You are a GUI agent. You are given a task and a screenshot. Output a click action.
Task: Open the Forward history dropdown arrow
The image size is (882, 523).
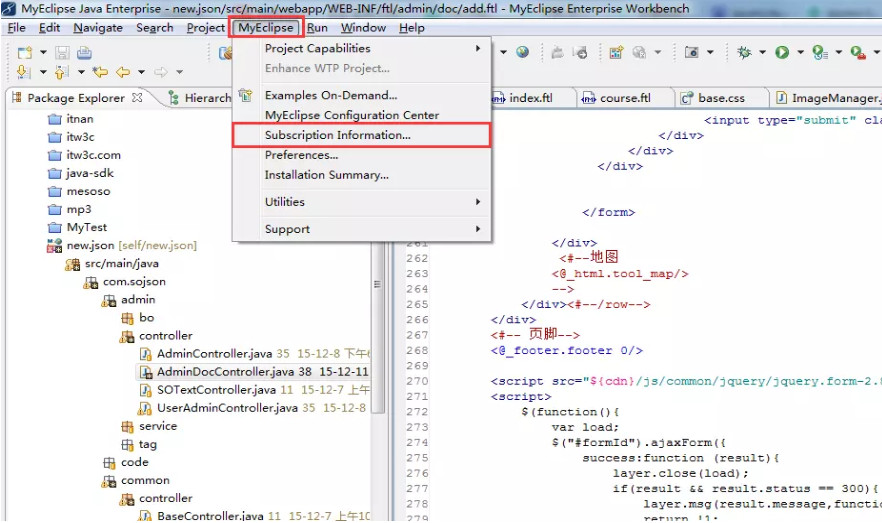tap(179, 72)
